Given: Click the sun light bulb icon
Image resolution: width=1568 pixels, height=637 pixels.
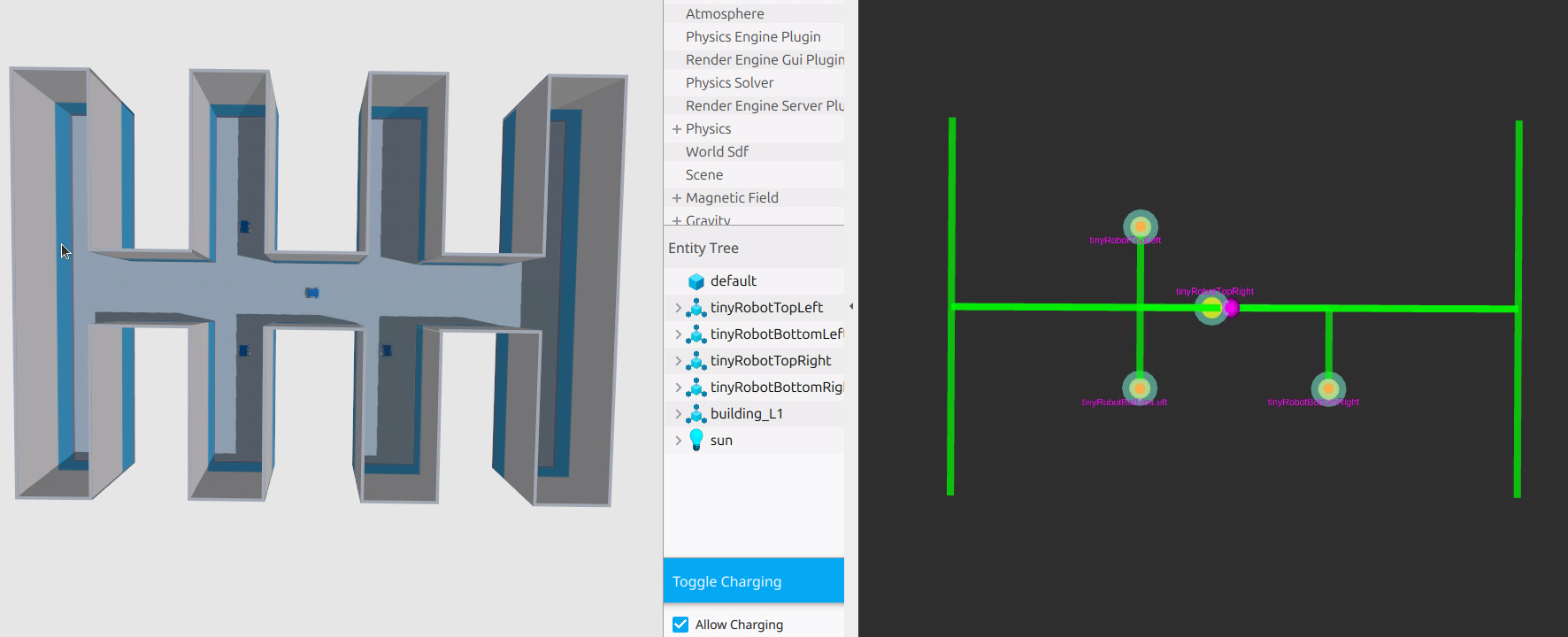Looking at the screenshot, I should point(696,440).
